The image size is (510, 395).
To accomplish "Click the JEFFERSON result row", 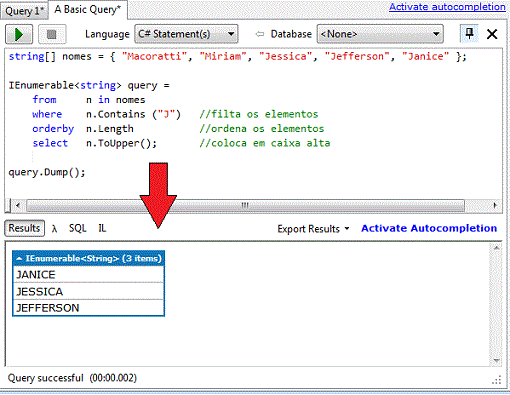I will [x=88, y=308].
